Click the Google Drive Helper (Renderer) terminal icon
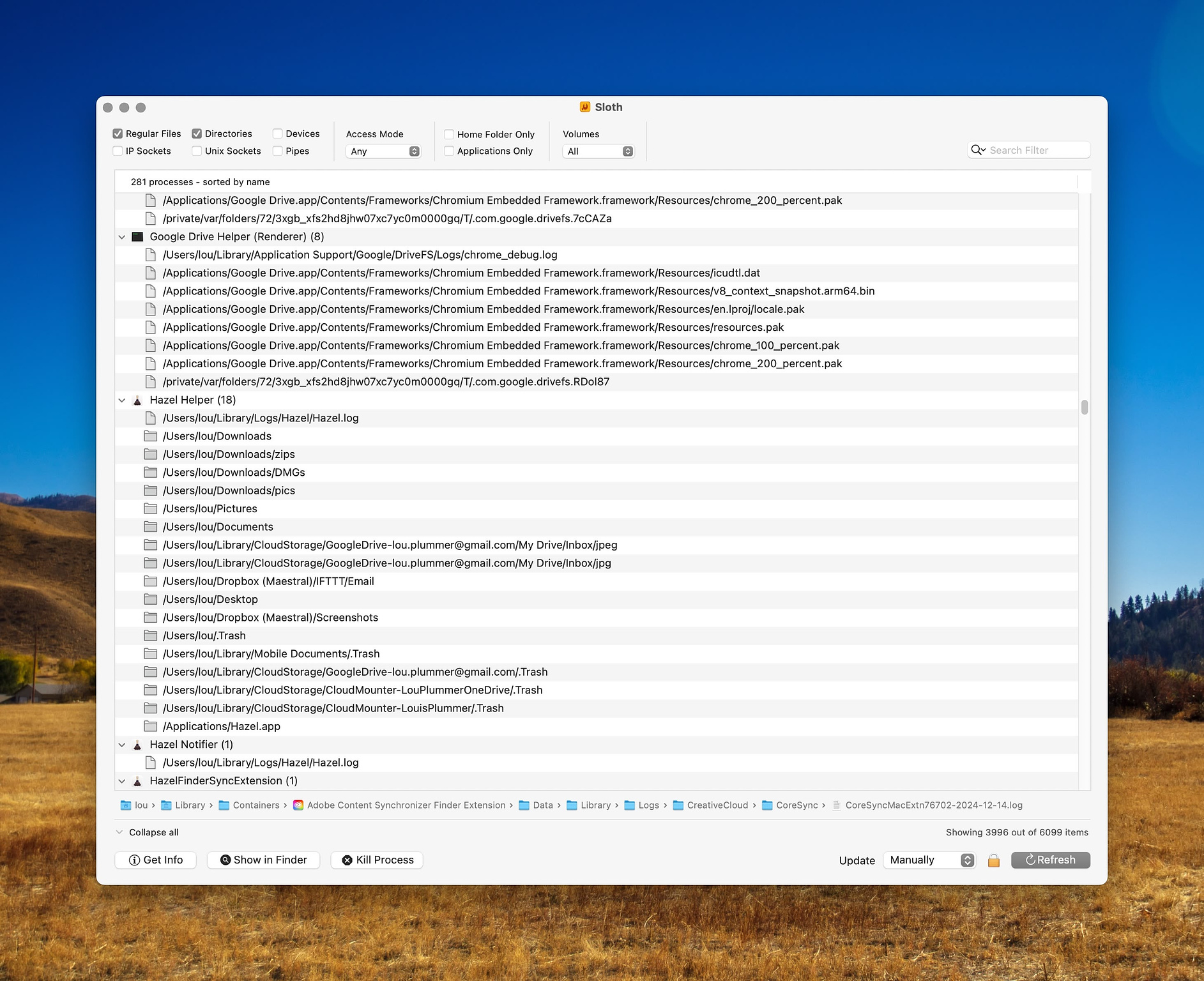Screen dimensions: 1204x981 (137, 237)
